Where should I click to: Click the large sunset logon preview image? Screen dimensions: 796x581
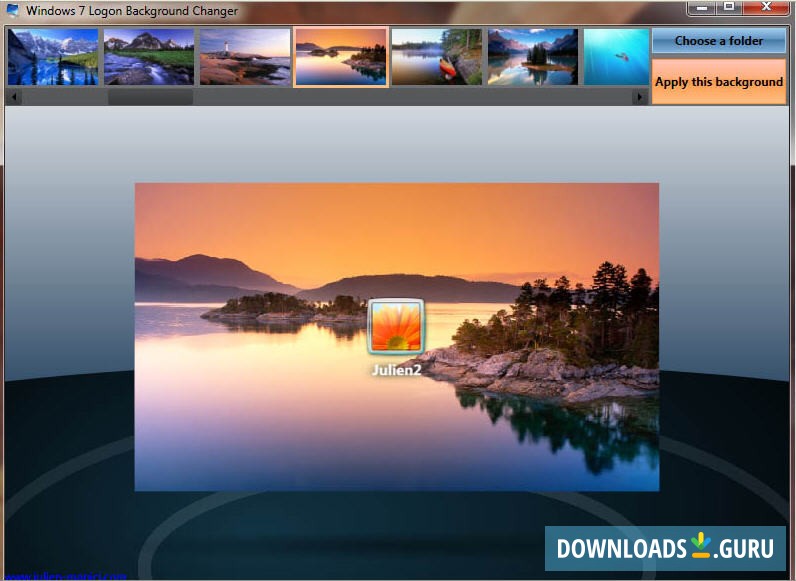[396, 337]
